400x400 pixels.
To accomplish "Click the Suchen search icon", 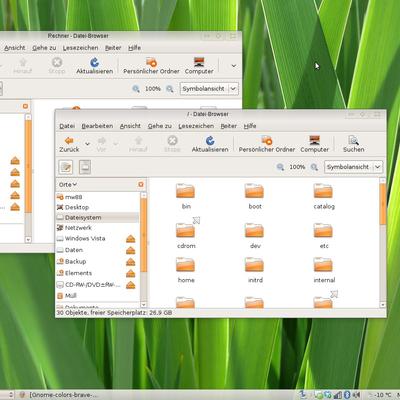I will [353, 144].
